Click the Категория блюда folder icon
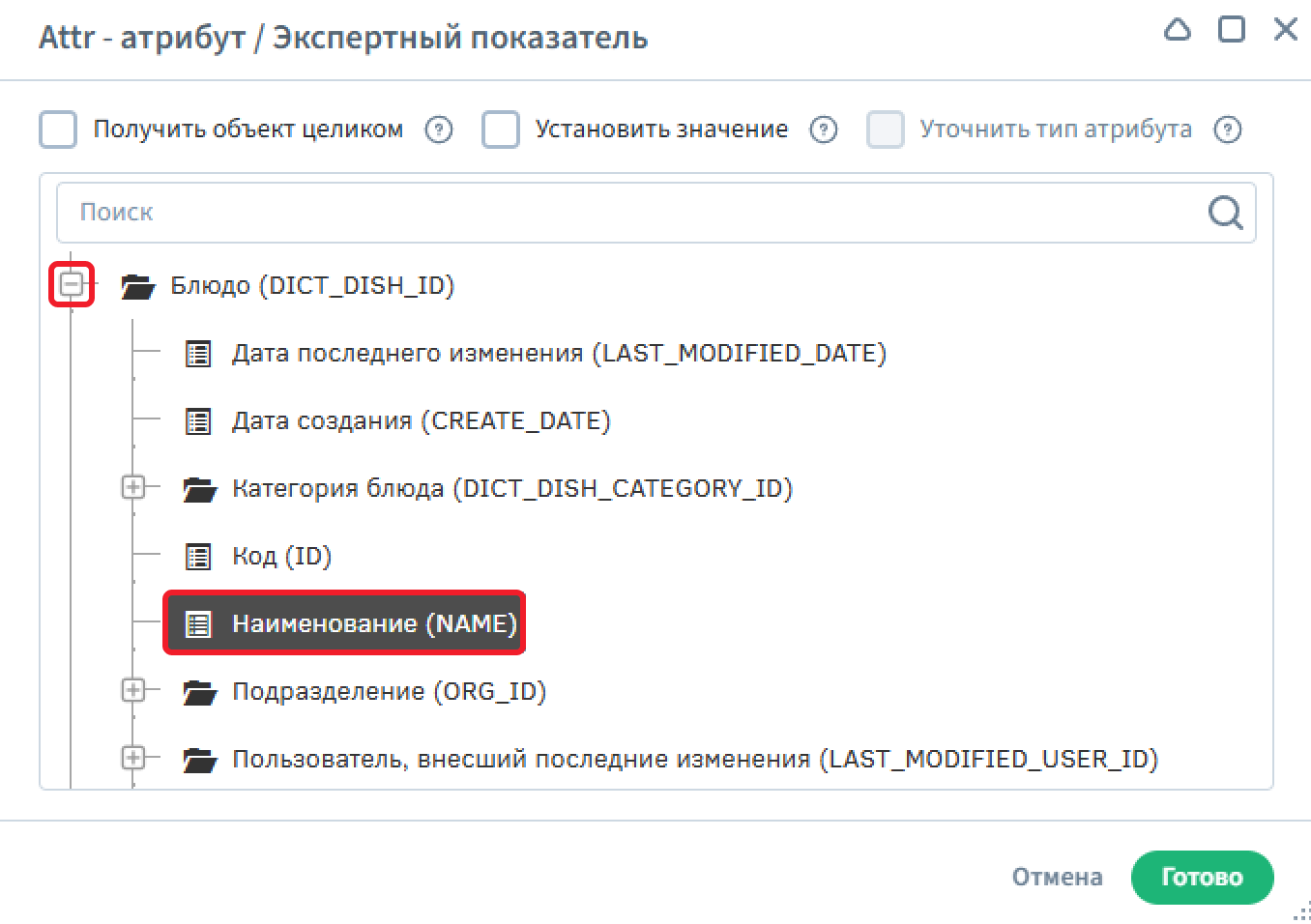This screenshot has height=924, width=1311. coord(200,489)
